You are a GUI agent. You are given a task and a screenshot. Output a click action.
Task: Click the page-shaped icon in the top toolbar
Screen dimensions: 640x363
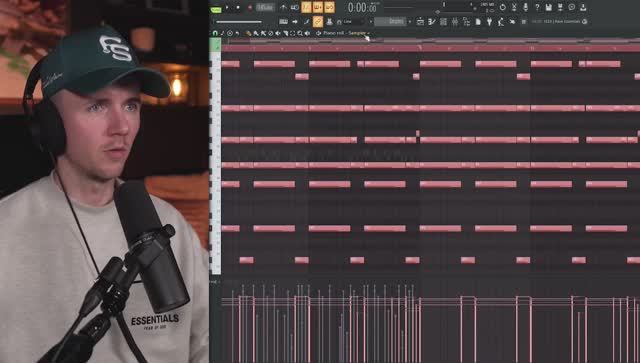(x=478, y=22)
